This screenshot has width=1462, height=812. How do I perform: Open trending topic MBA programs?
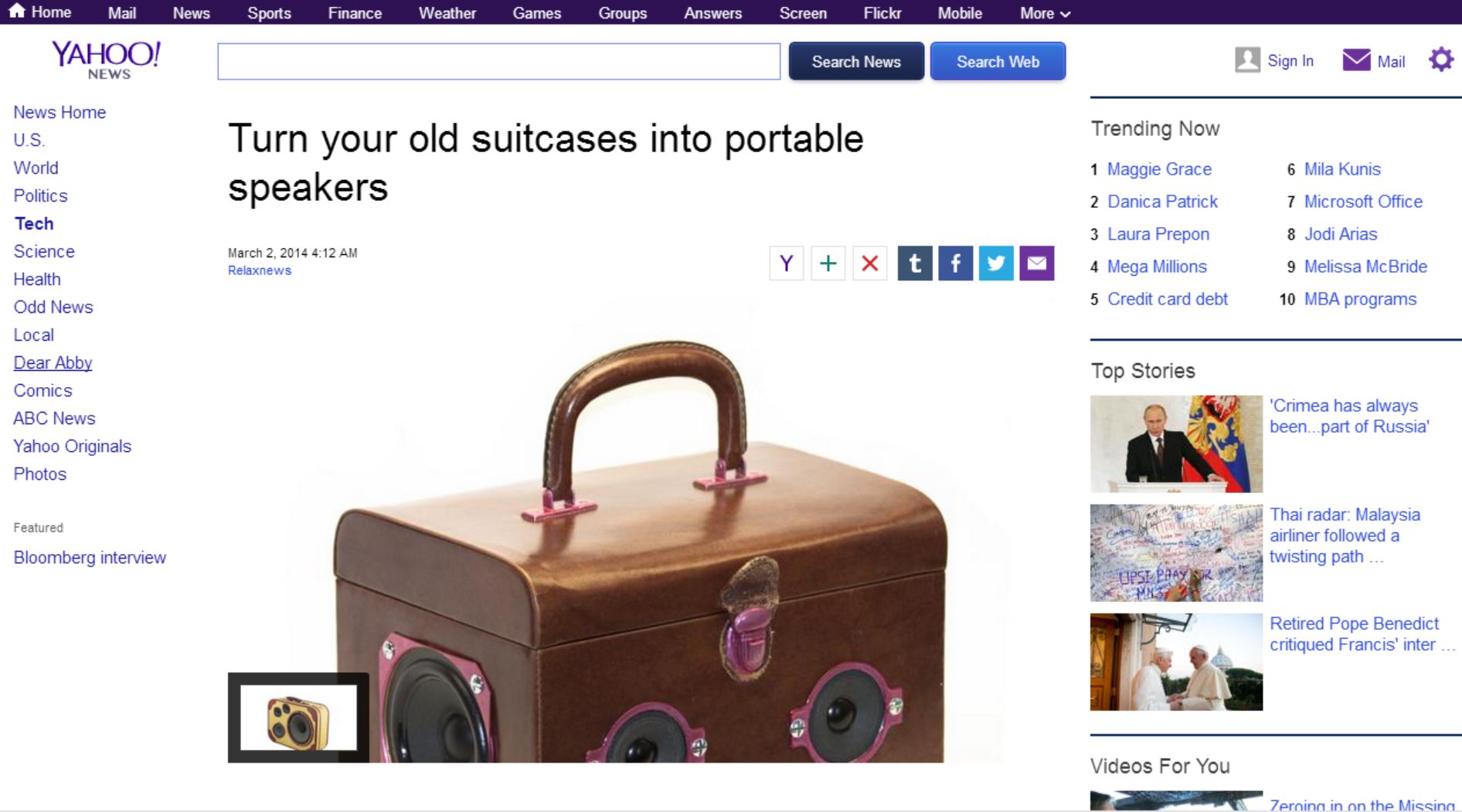(x=1360, y=299)
